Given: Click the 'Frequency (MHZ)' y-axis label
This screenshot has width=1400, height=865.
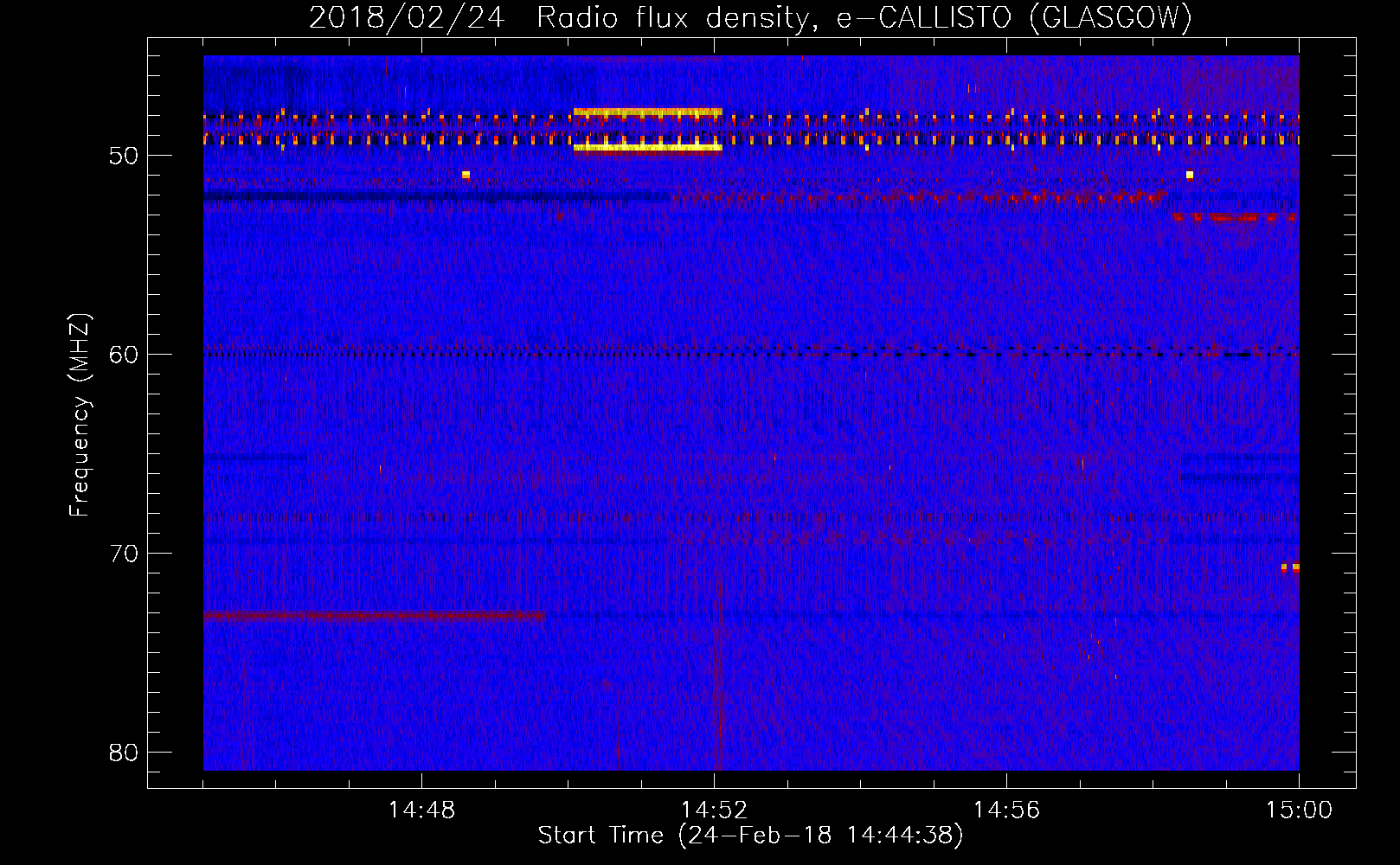Looking at the screenshot, I should coord(80,414).
